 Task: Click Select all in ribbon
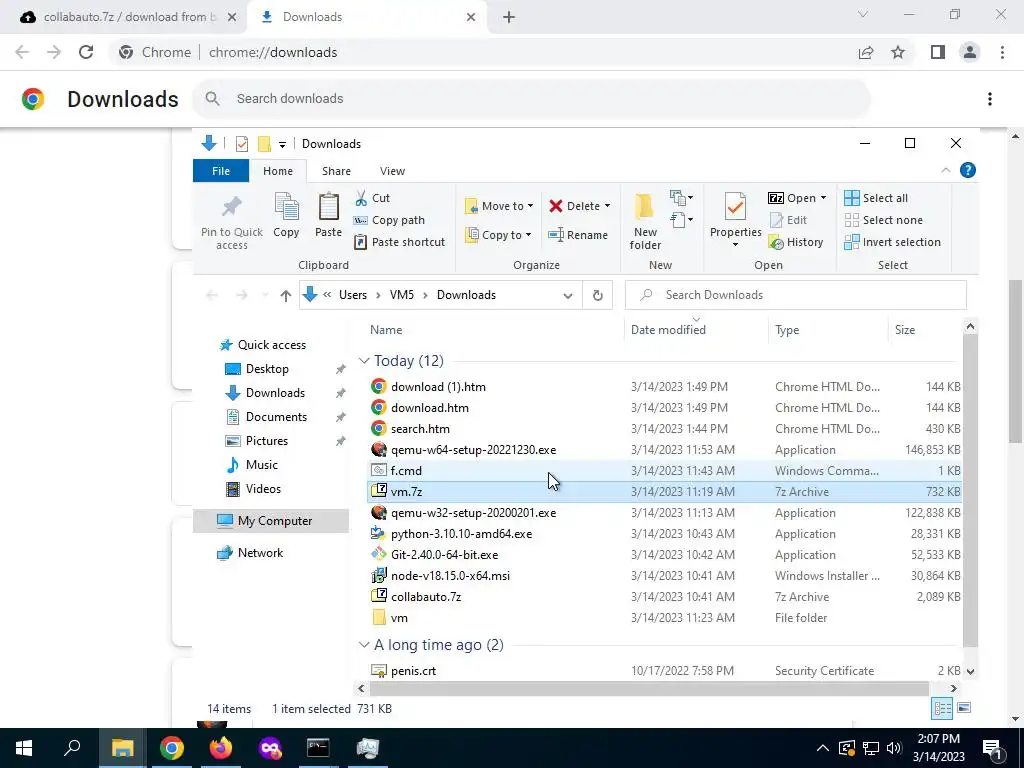click(876, 198)
